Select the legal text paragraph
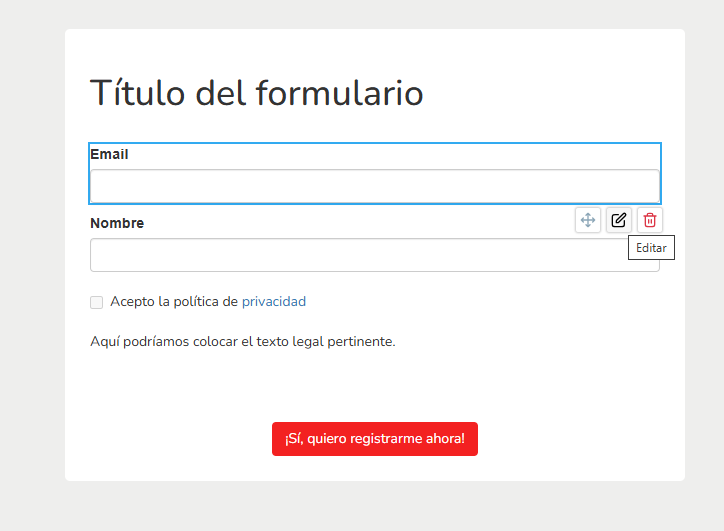This screenshot has width=724, height=531. pos(242,341)
